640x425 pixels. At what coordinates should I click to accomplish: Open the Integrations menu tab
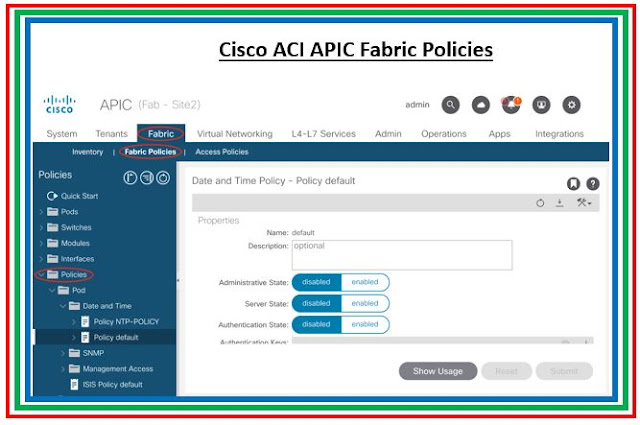tap(559, 134)
